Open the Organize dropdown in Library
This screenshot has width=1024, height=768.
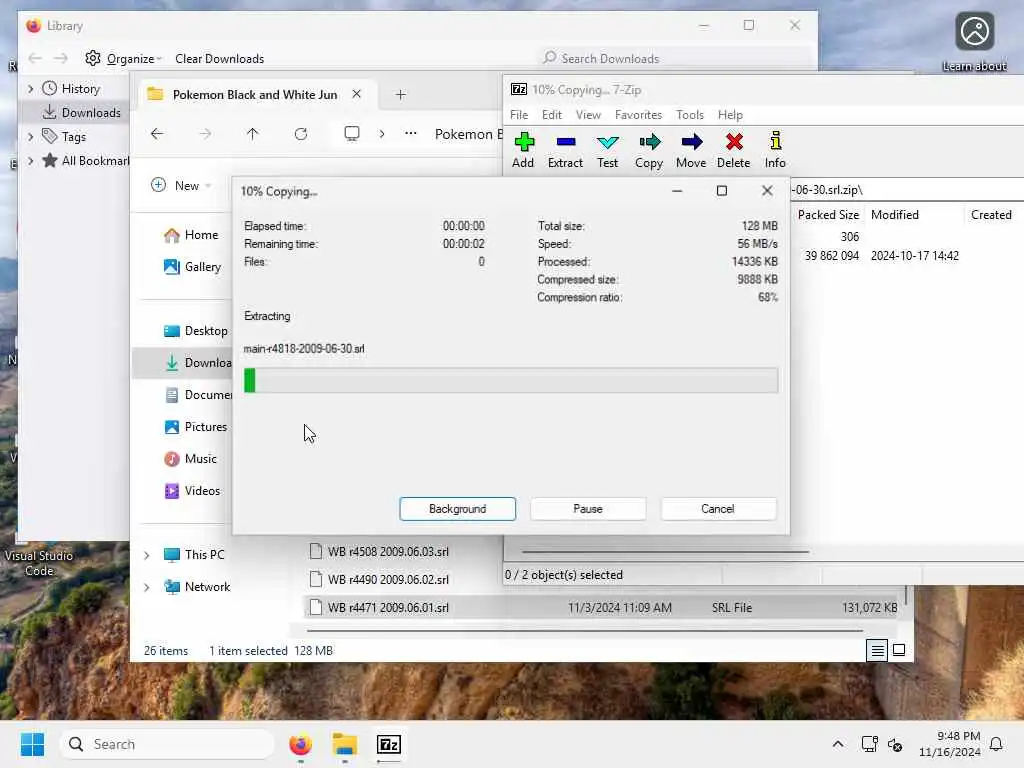[x=123, y=59]
